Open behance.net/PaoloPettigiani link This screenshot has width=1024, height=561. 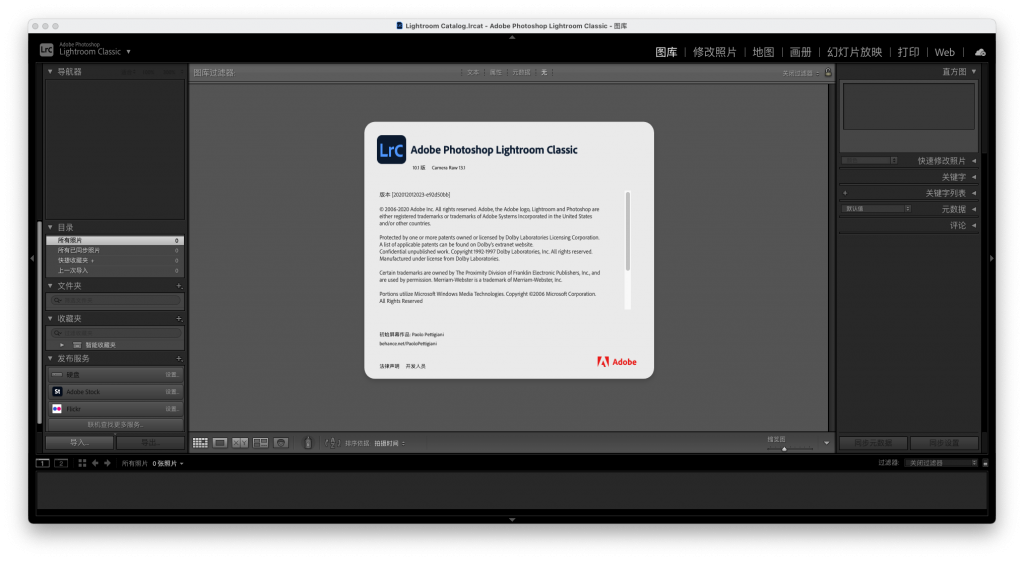pyautogui.click(x=408, y=344)
